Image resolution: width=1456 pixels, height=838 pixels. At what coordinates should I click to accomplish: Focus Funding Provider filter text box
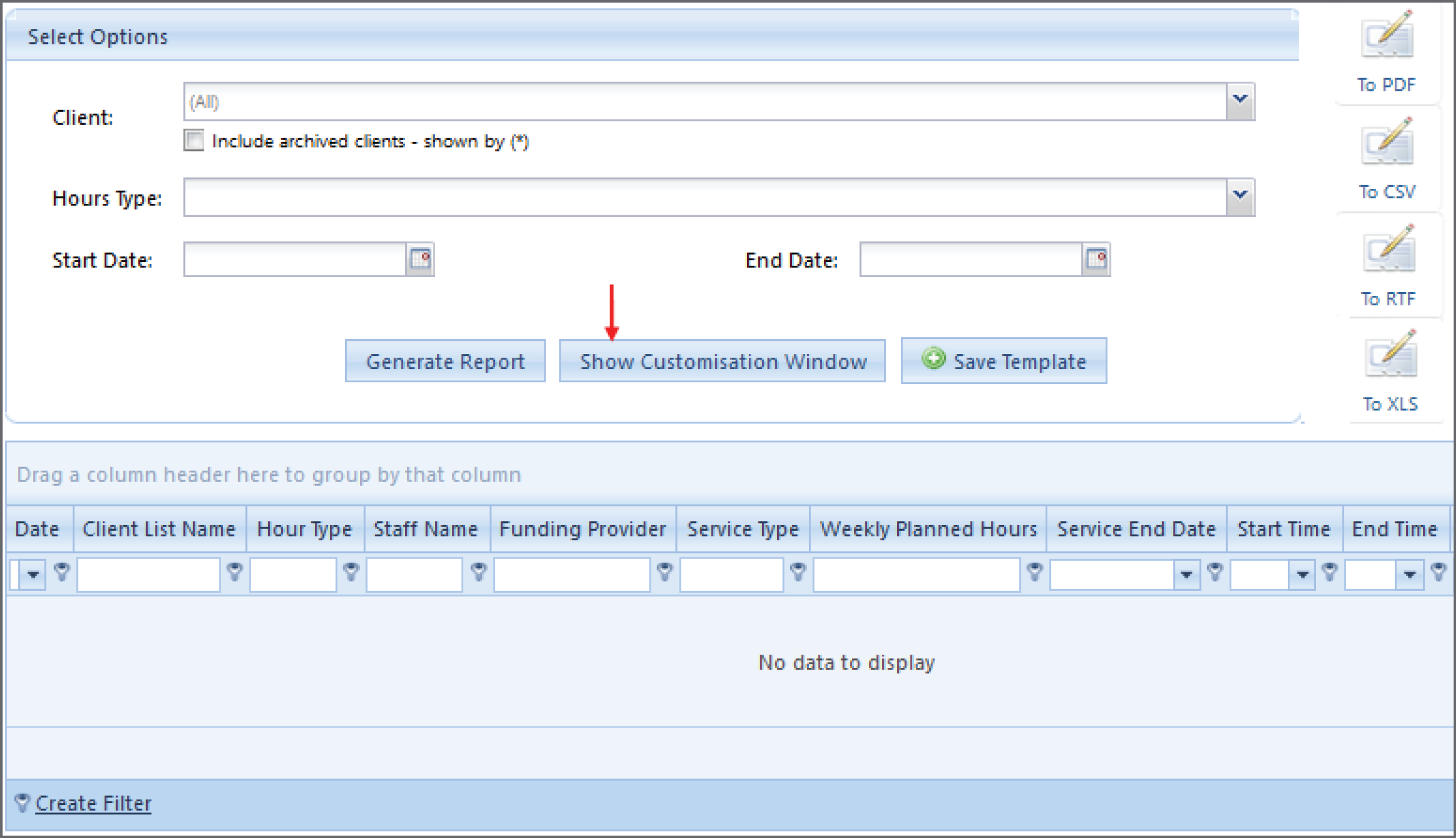pos(572,575)
